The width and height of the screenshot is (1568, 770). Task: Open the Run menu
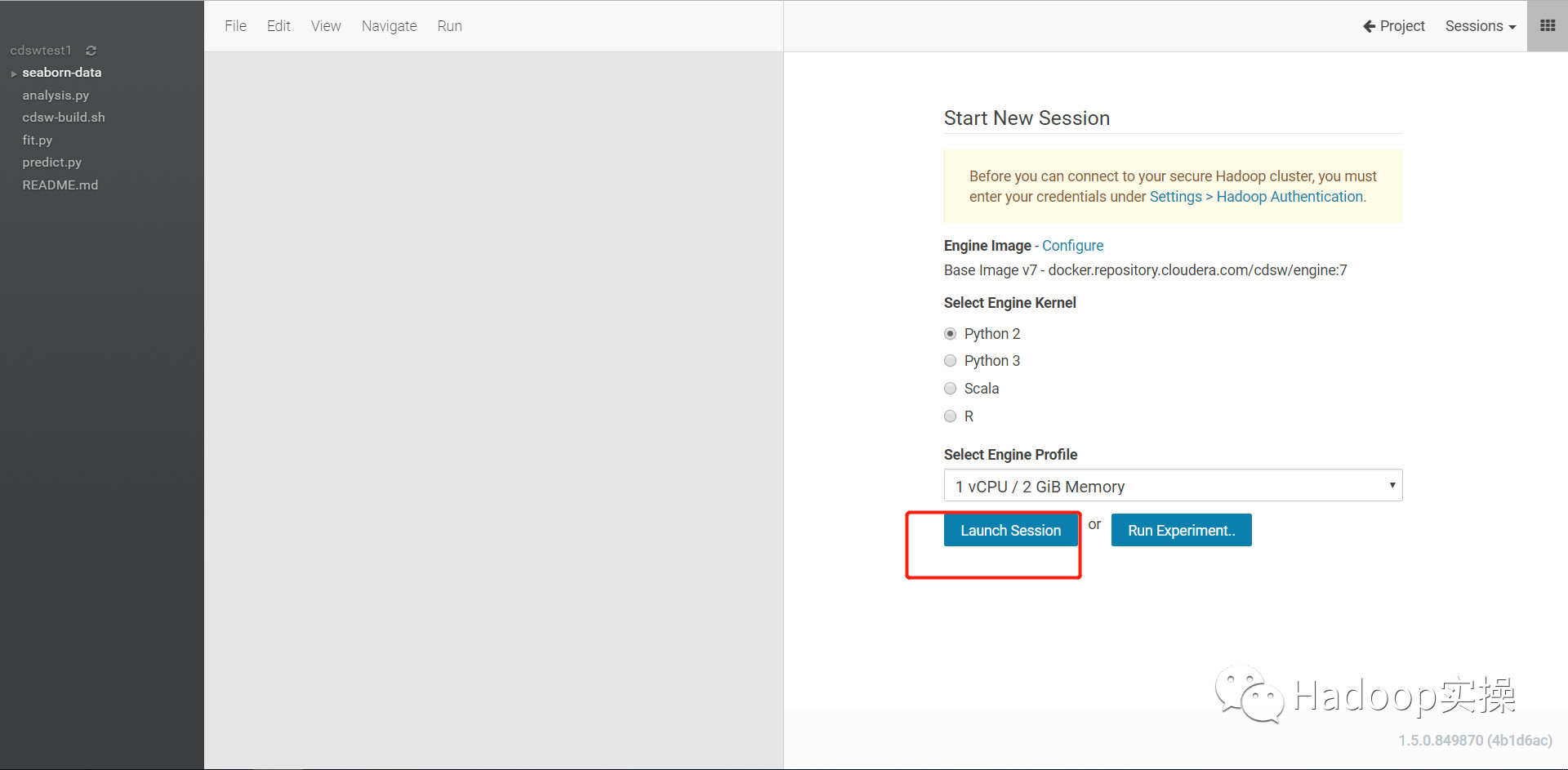(x=449, y=26)
